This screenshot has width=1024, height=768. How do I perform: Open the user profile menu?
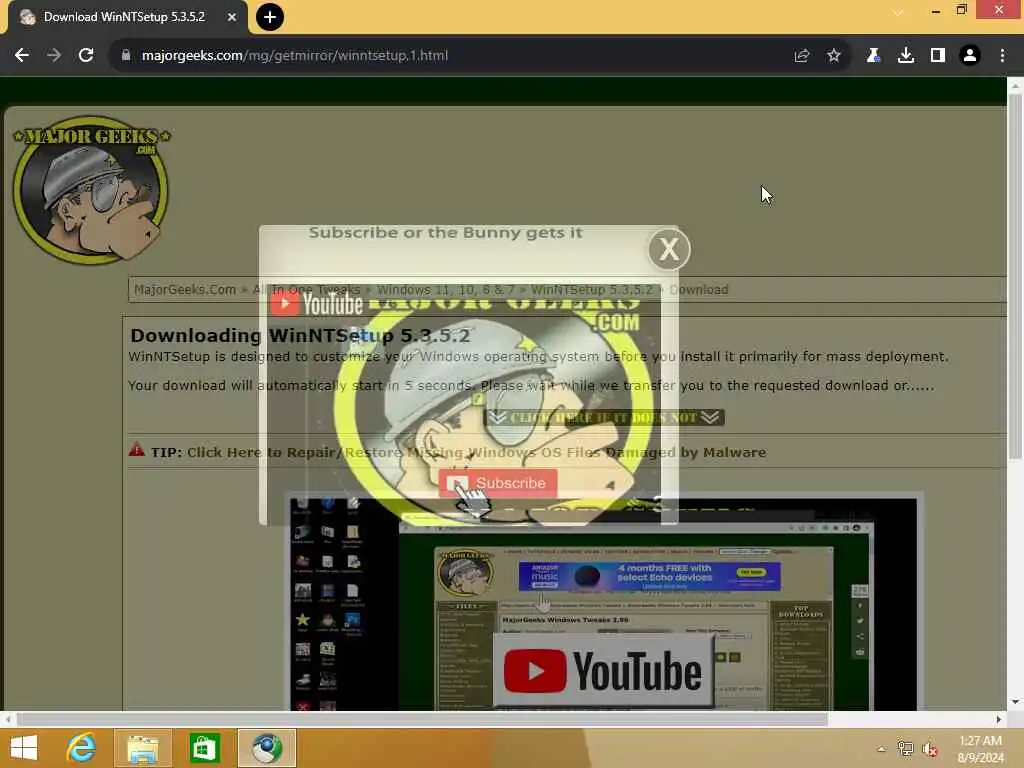[x=970, y=56]
